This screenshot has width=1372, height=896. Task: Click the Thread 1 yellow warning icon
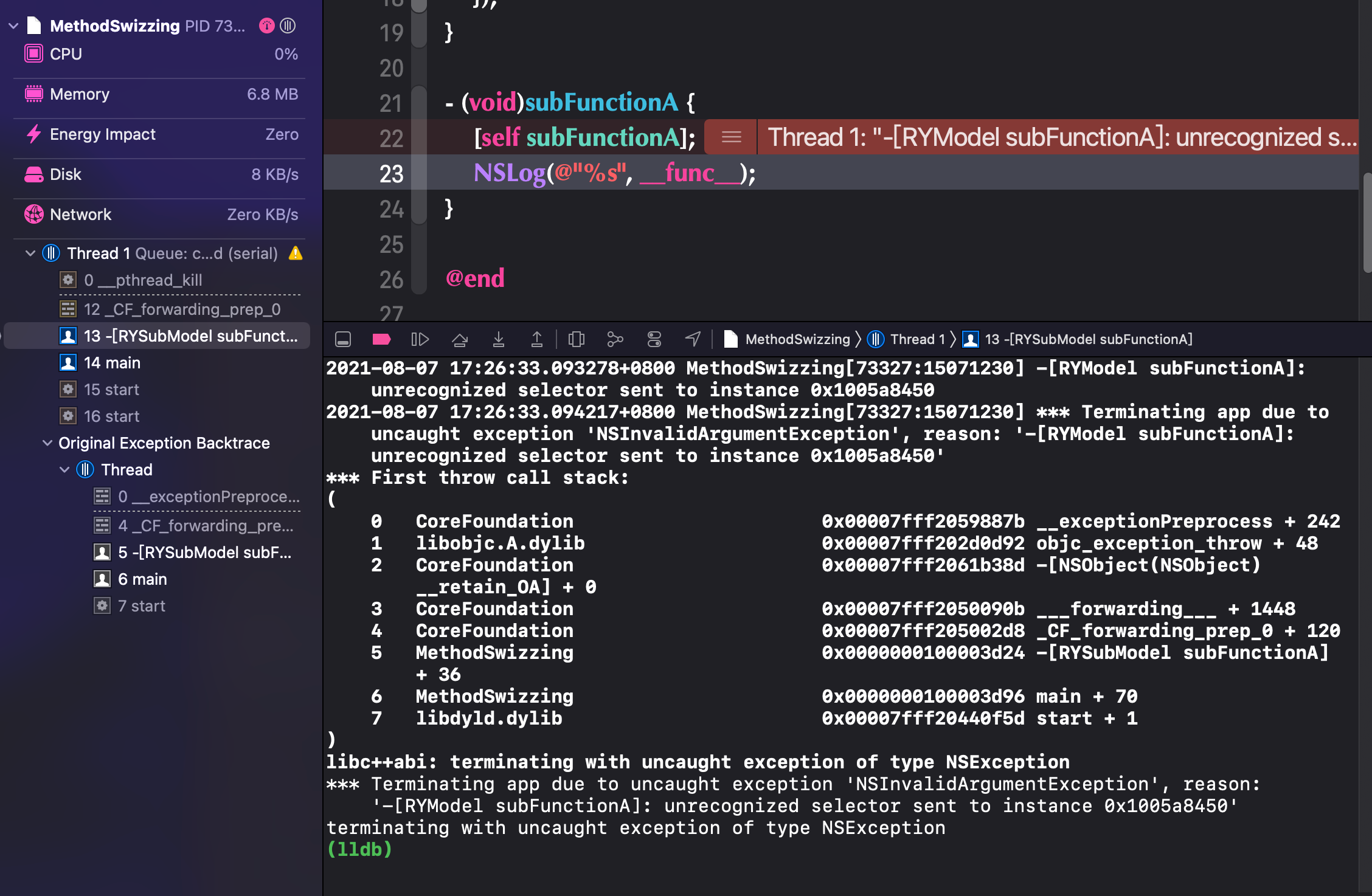(296, 253)
